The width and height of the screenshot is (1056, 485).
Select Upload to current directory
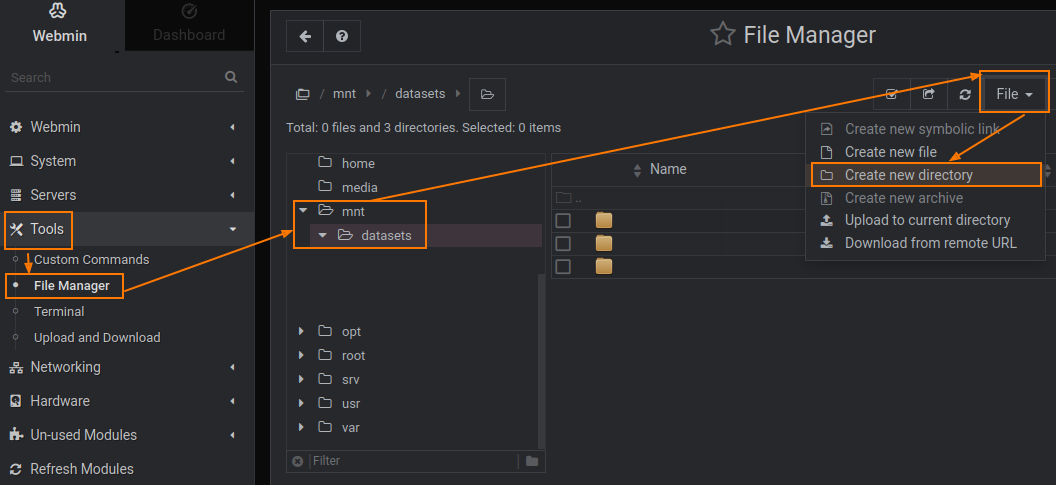pyautogui.click(x=927, y=220)
